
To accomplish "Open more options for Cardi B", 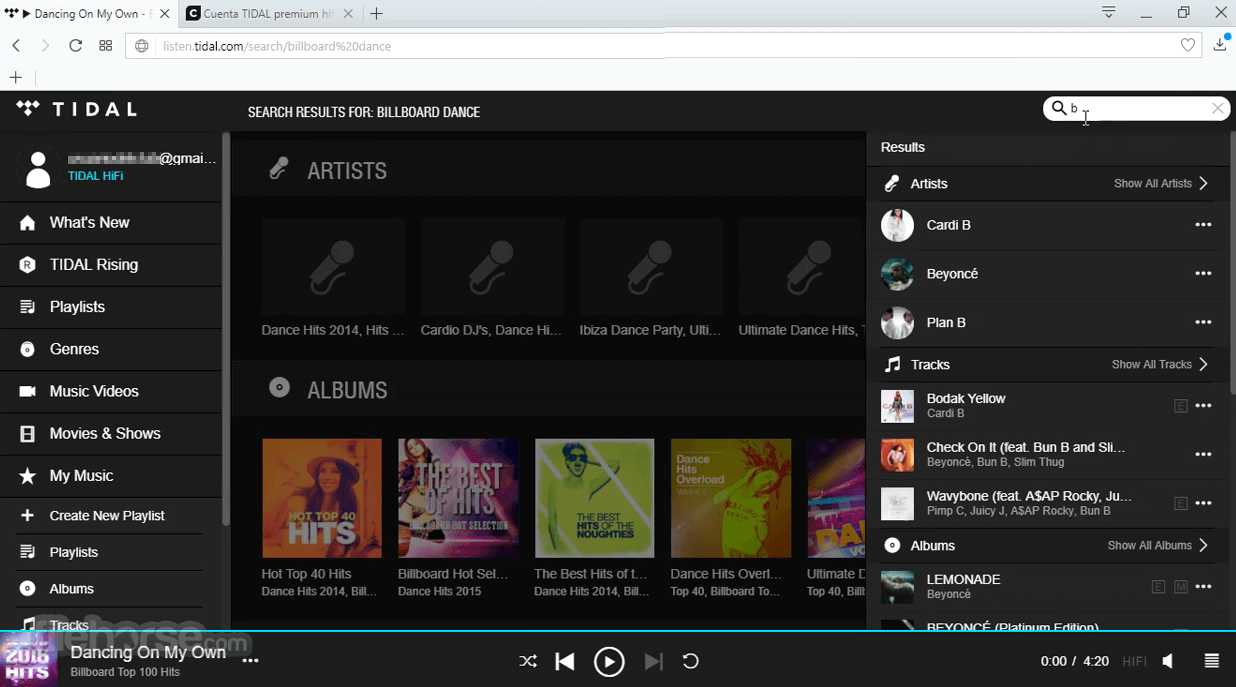I will pyautogui.click(x=1203, y=225).
